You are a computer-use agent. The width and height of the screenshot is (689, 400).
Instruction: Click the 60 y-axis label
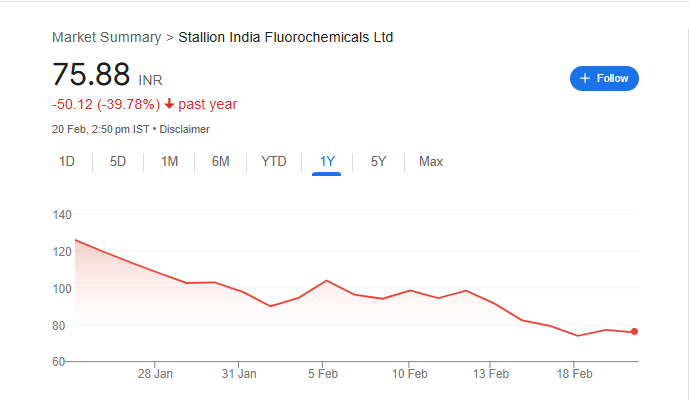[x=59, y=362]
